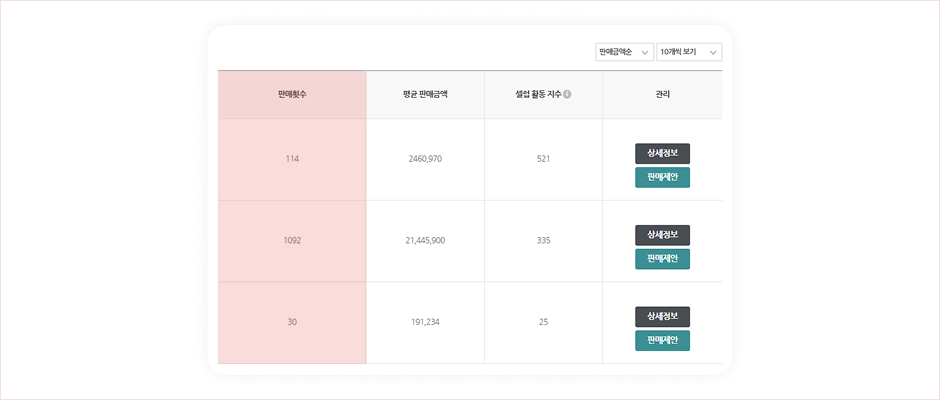Click 판매제안 button in the 114 row
940x400 pixels.
[x=662, y=178]
